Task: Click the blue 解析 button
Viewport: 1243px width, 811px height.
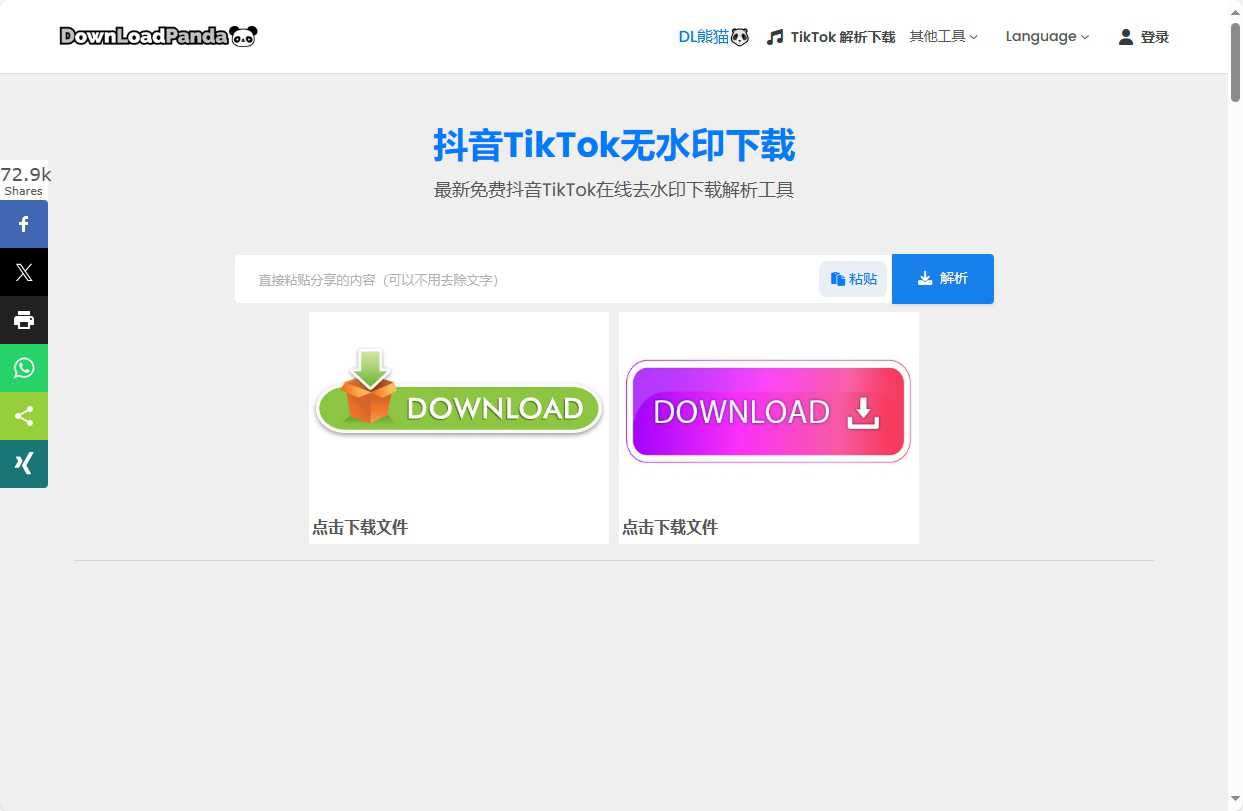Action: pyautogui.click(x=943, y=279)
